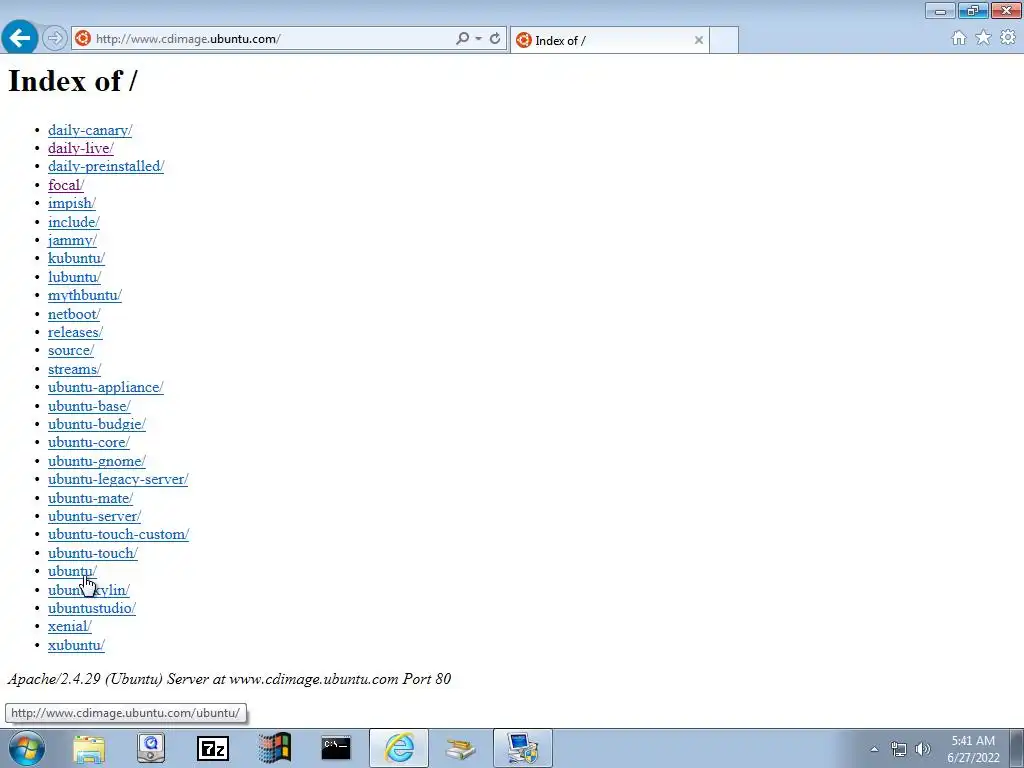
Task: Go back with the browser Back arrow
Action: pos(20,38)
